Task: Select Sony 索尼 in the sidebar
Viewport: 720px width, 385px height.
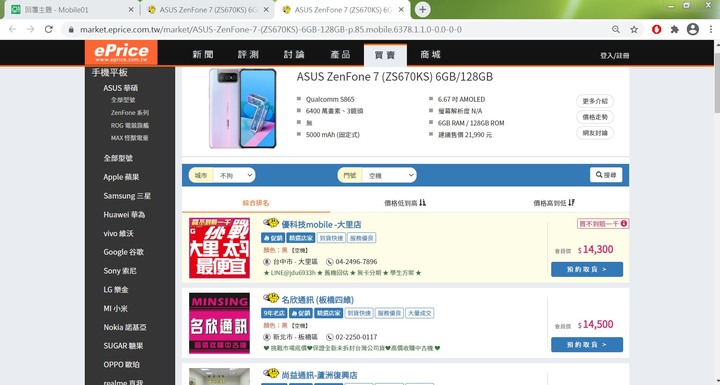Action: click(x=120, y=271)
